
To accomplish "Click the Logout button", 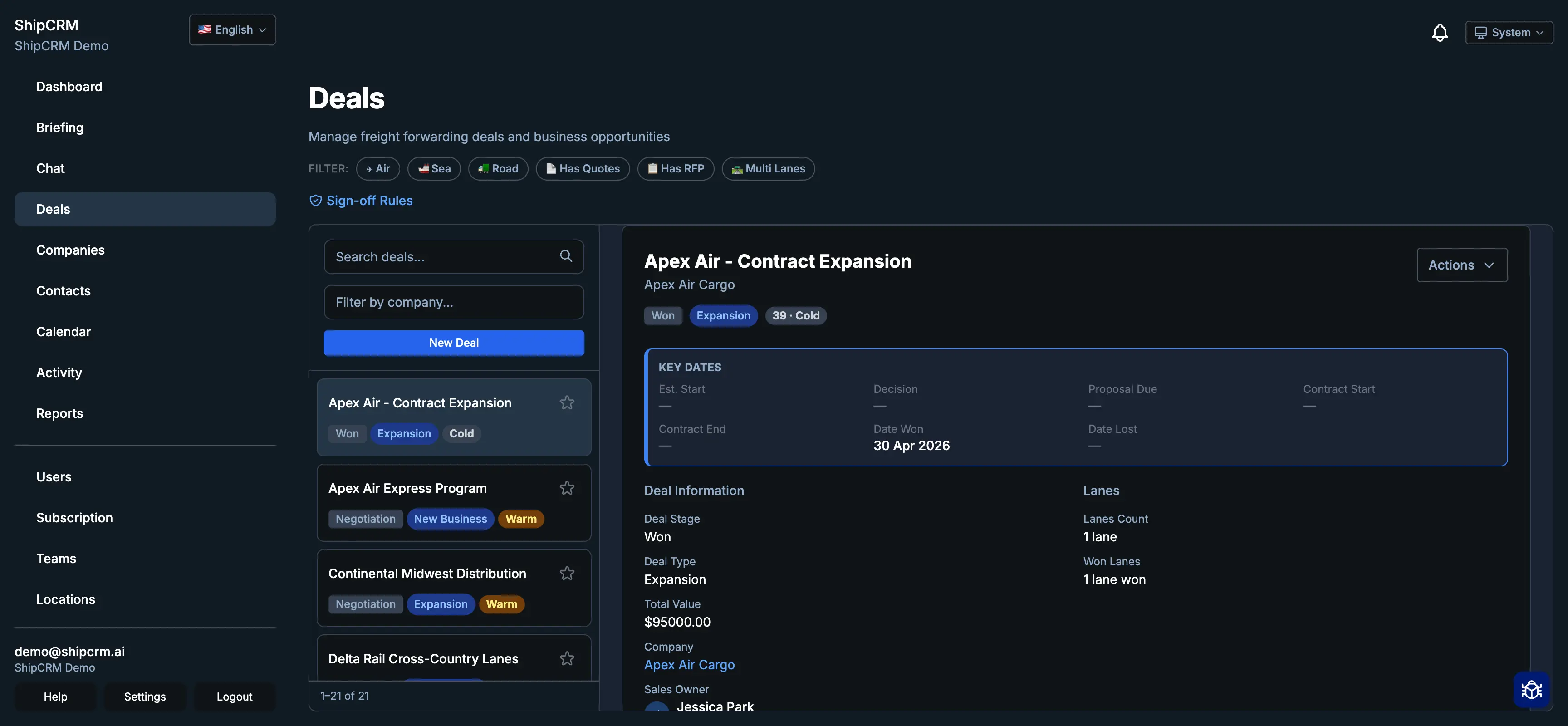I will click(x=235, y=697).
